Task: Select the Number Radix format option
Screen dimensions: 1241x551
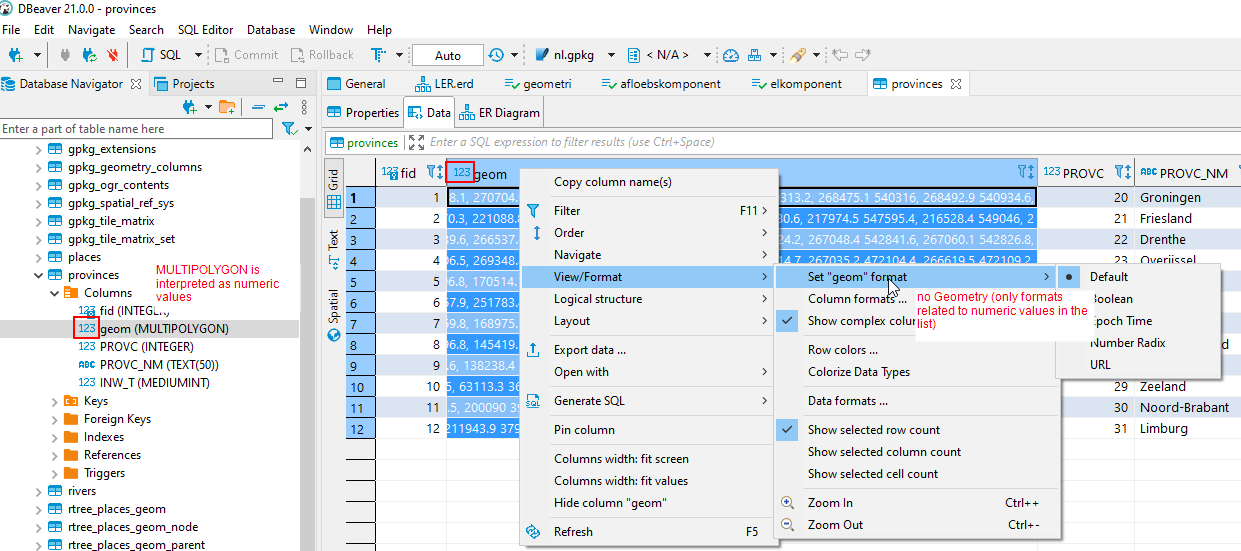Action: [x=1138, y=343]
